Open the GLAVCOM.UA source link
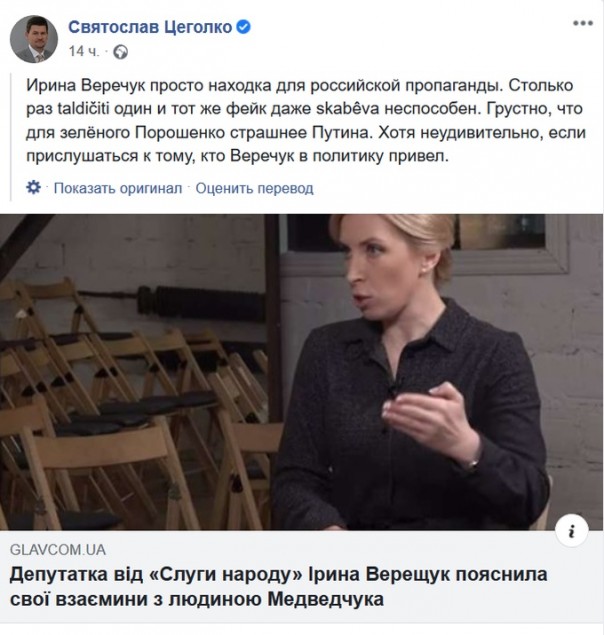This screenshot has height=635, width=604. [58, 550]
